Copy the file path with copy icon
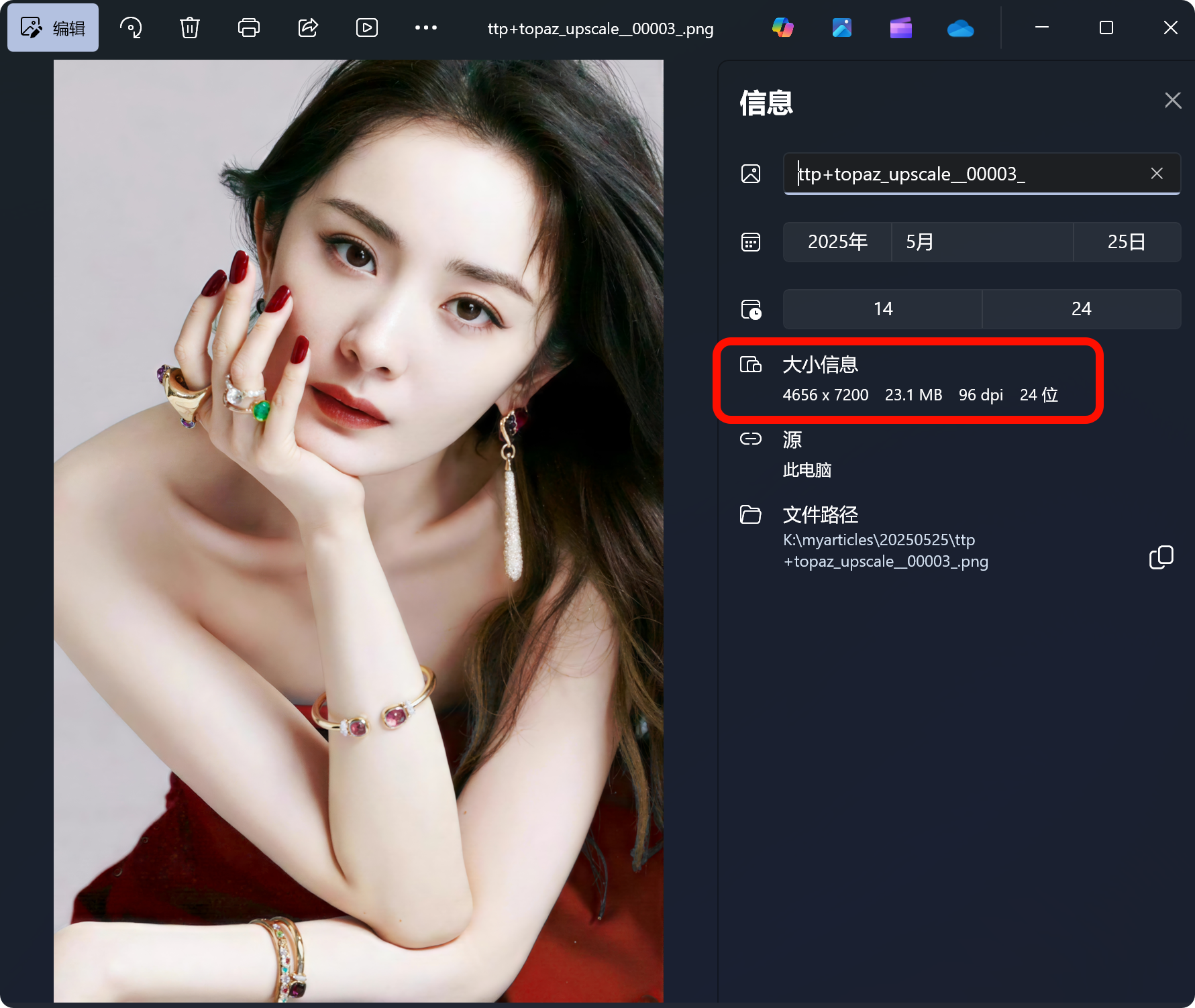The image size is (1195, 1008). click(1161, 557)
